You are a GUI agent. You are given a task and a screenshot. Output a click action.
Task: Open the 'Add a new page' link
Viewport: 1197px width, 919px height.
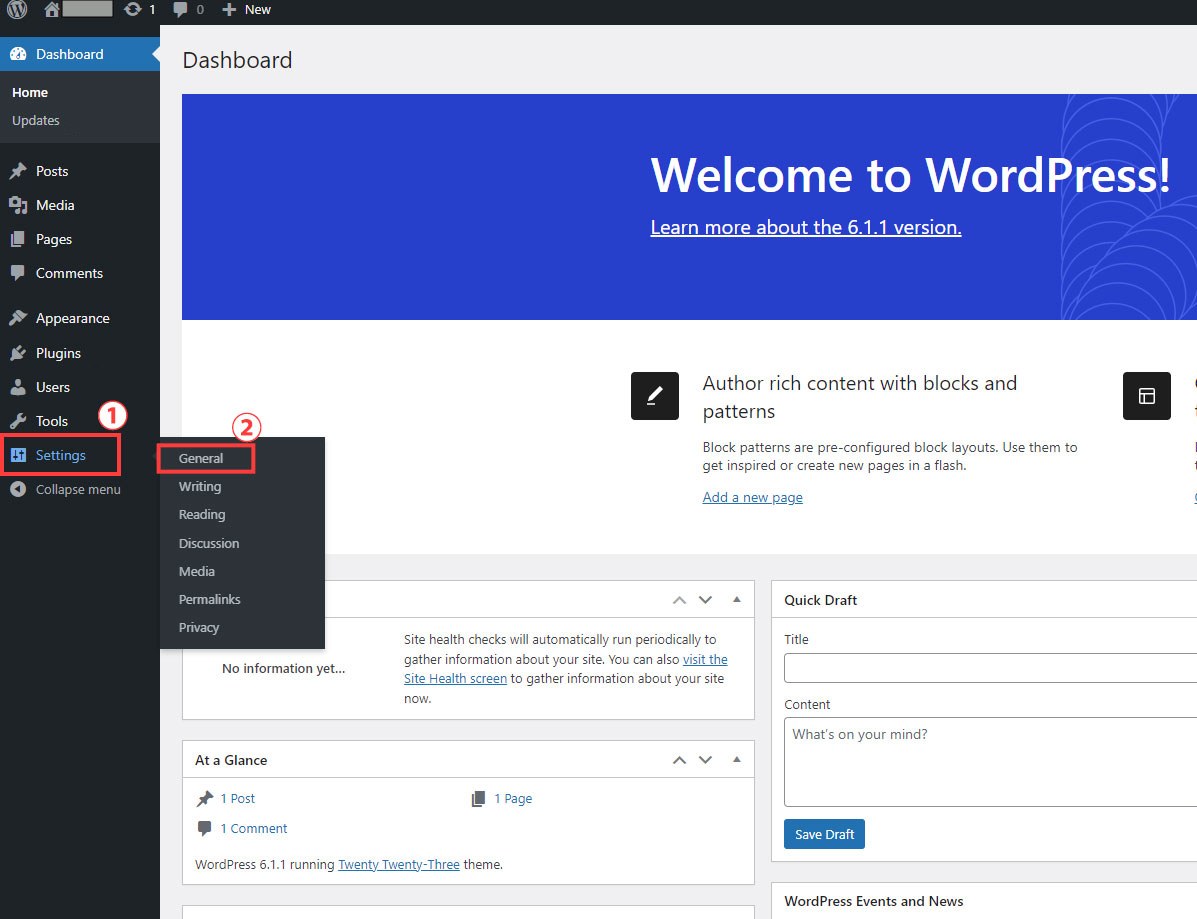tap(752, 497)
